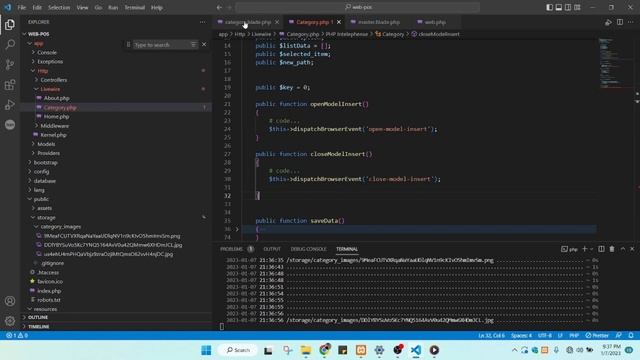Switch to master.blade.php tab

pyautogui.click(x=379, y=22)
